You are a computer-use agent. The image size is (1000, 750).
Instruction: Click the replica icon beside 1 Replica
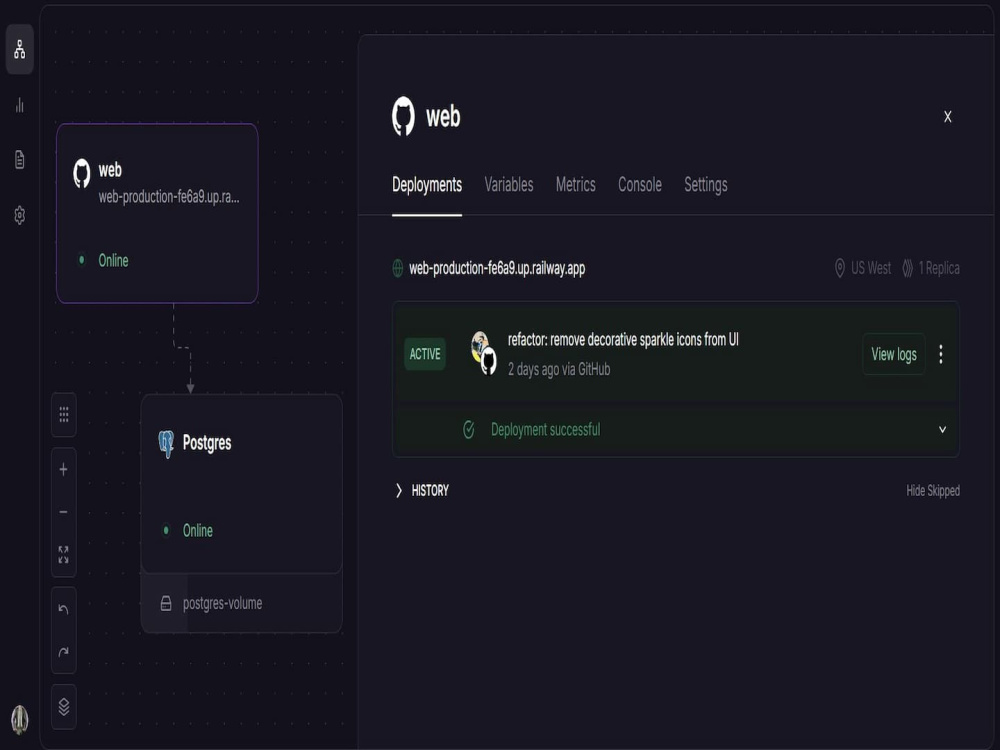(x=908, y=268)
